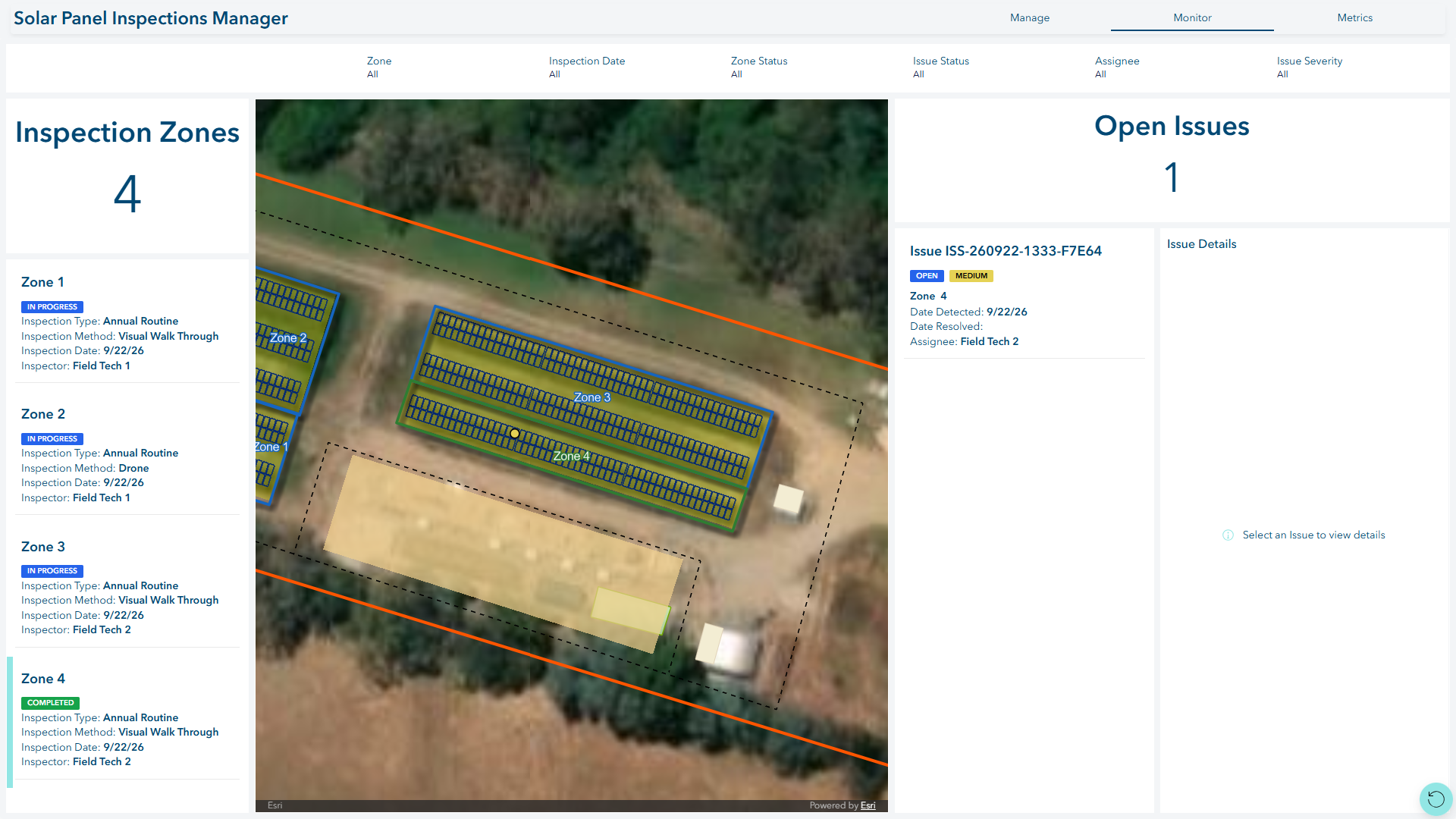This screenshot has width=1456, height=819.
Task: Click Assignee: Field Tech 2 on issue card
Action: point(964,341)
